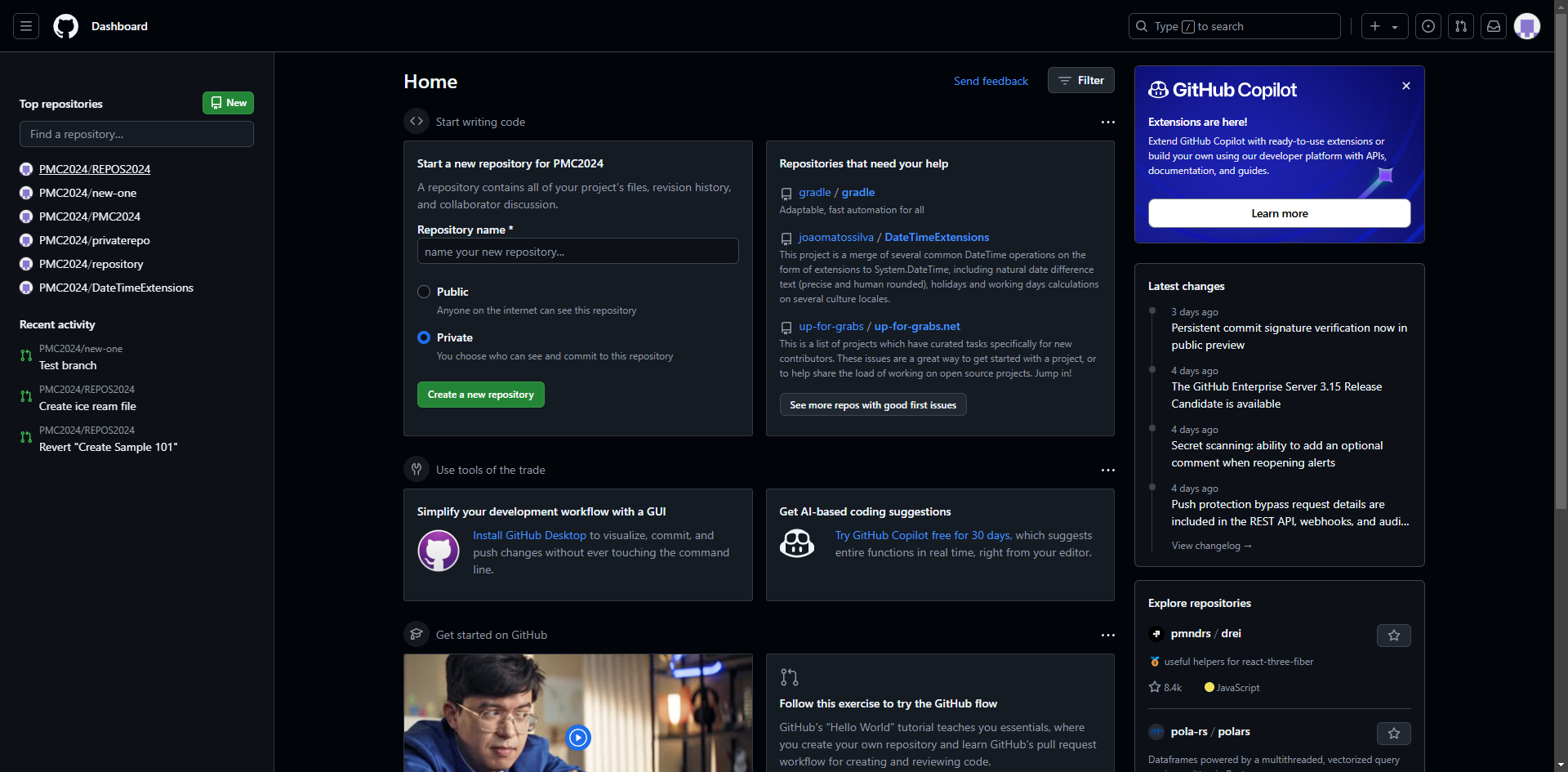Click Send feedback link
Viewport: 1568px width, 772px height.
pyautogui.click(x=991, y=81)
